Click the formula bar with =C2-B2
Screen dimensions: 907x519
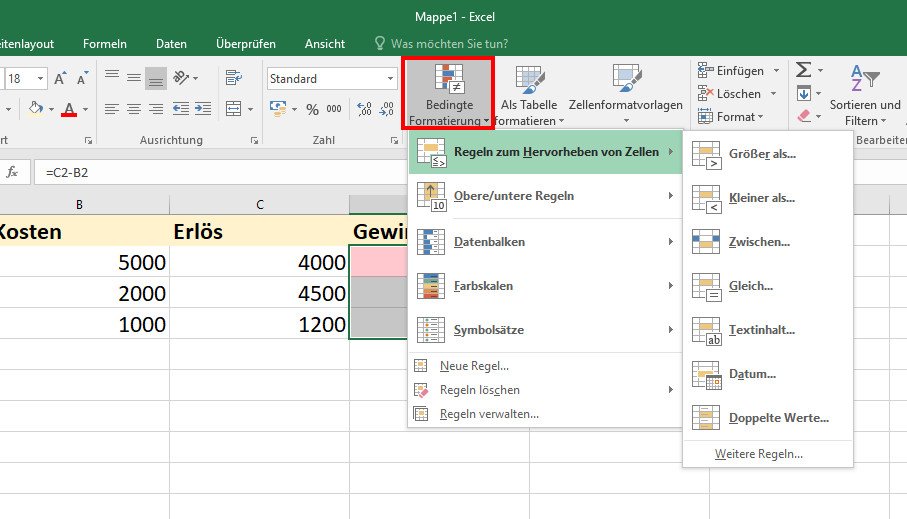(x=220, y=172)
